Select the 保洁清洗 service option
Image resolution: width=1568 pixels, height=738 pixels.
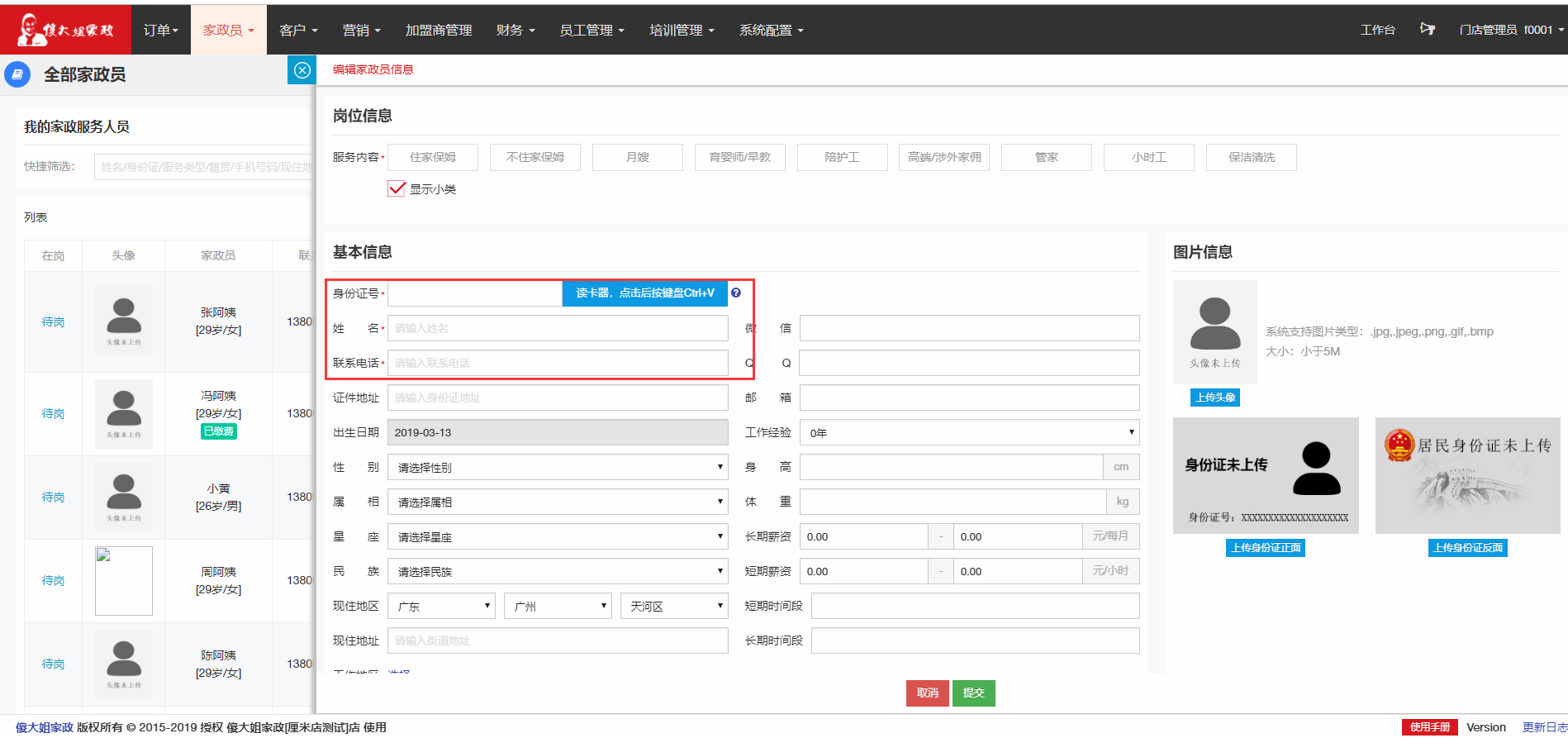1252,157
